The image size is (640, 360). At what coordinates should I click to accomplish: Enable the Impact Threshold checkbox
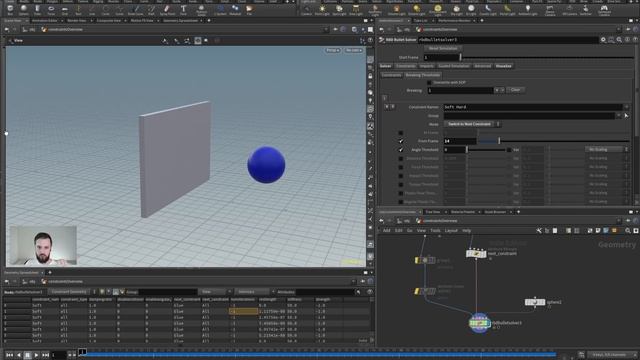point(401,176)
